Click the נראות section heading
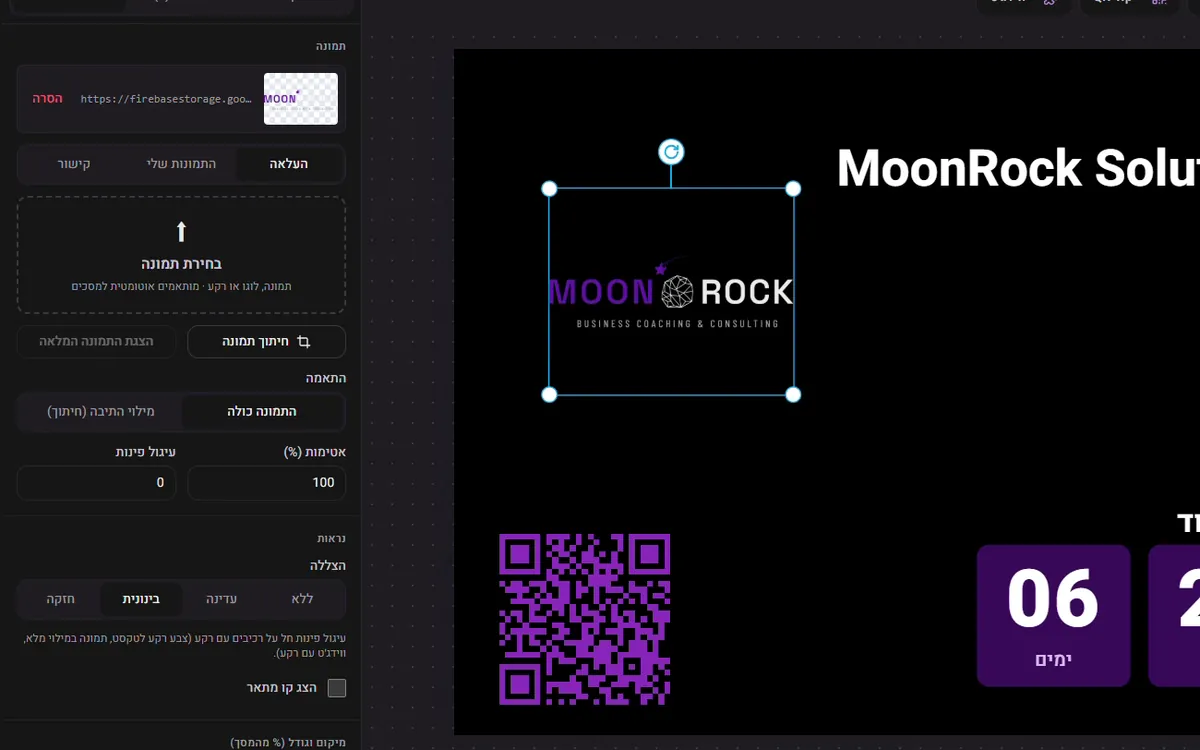The height and width of the screenshot is (750, 1200). tap(331, 538)
